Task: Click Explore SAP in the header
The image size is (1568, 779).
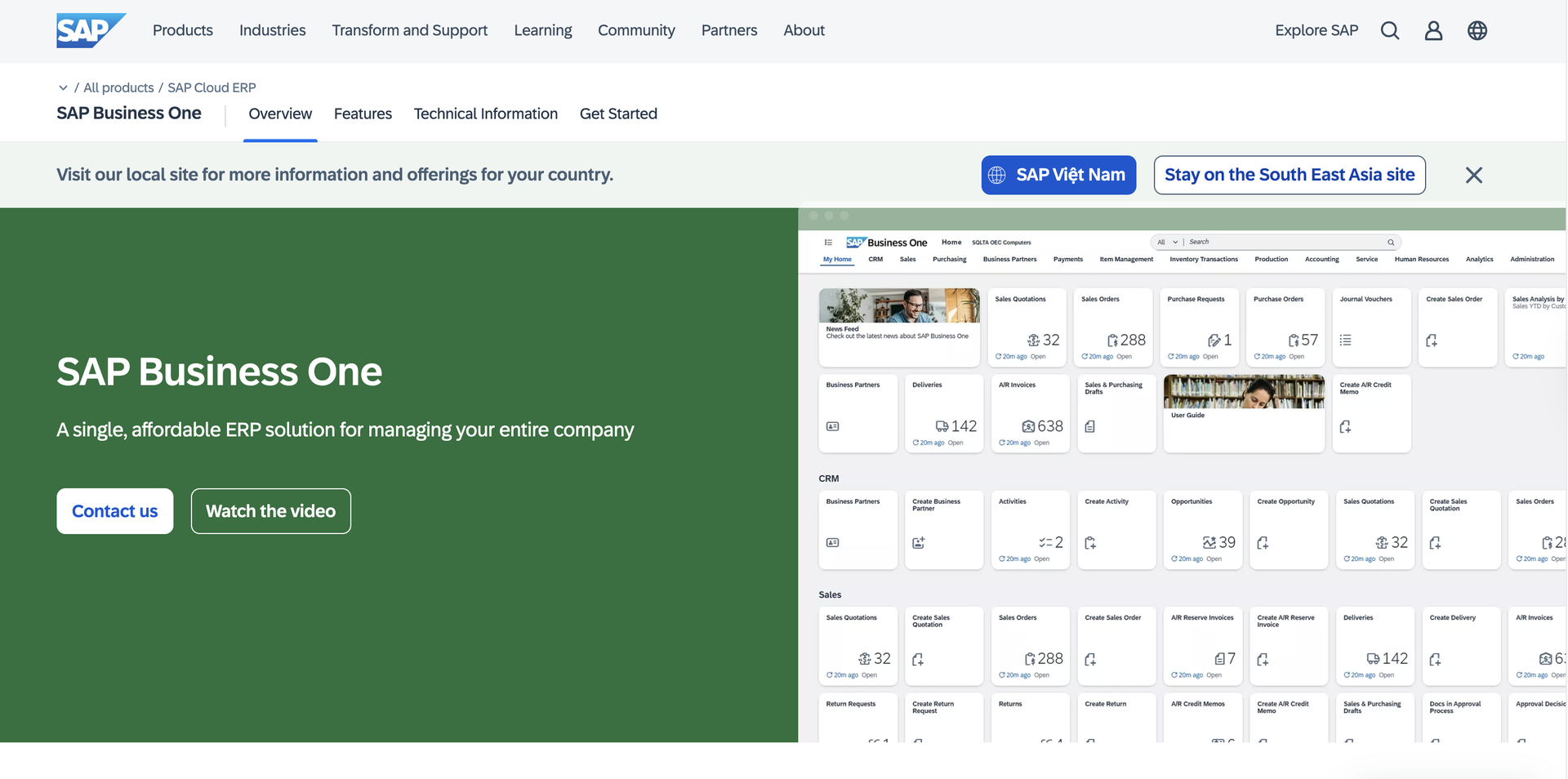Action: [1316, 31]
